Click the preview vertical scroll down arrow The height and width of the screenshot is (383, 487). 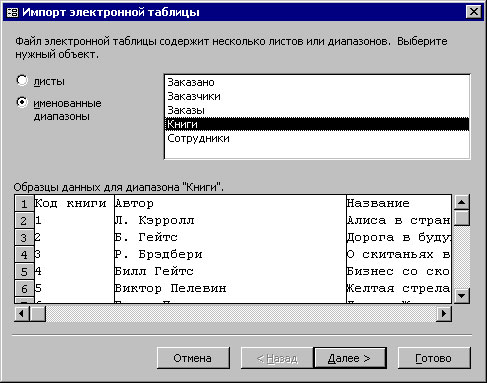[462, 295]
